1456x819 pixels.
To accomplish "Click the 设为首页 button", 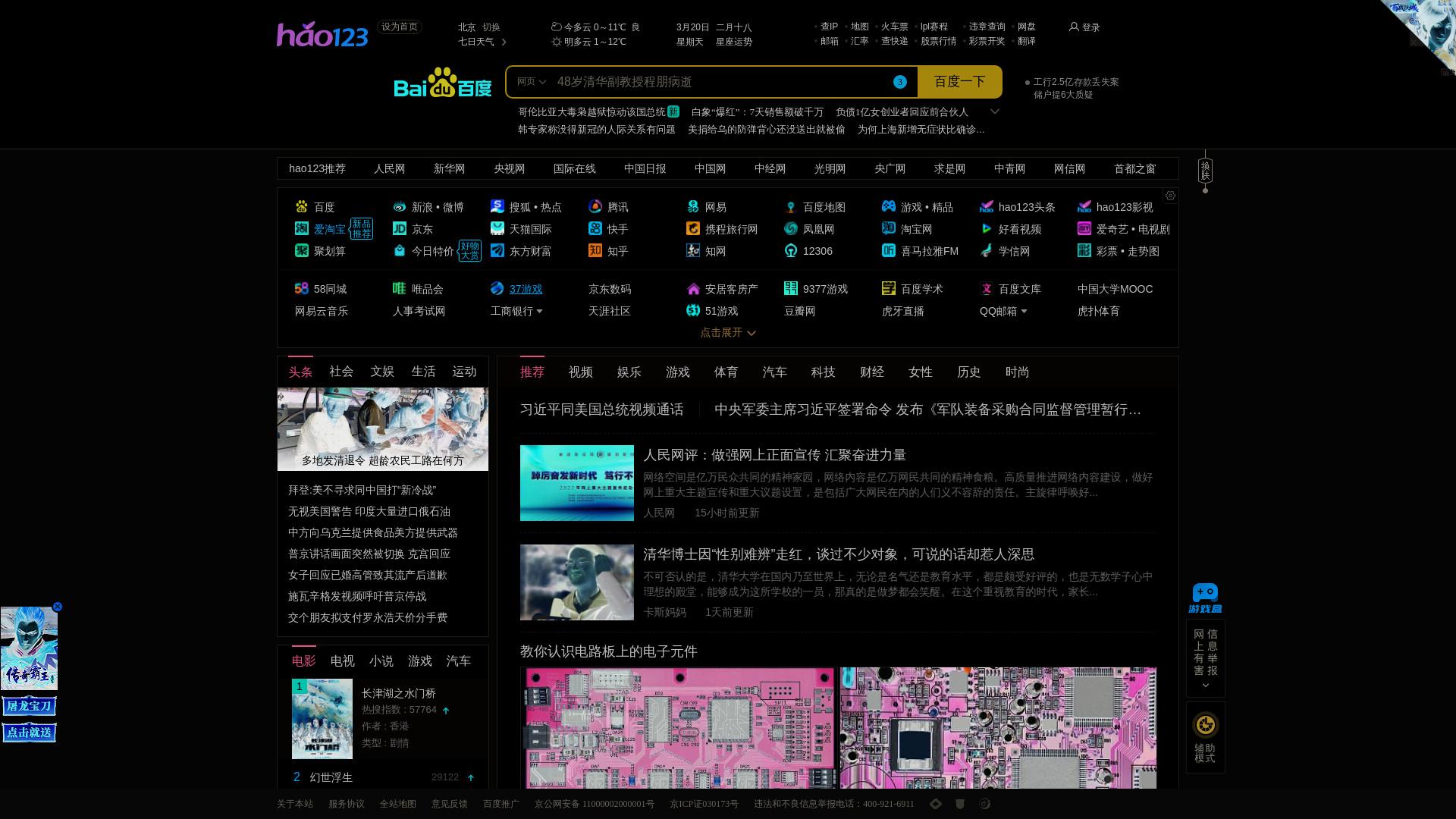I will (x=400, y=27).
